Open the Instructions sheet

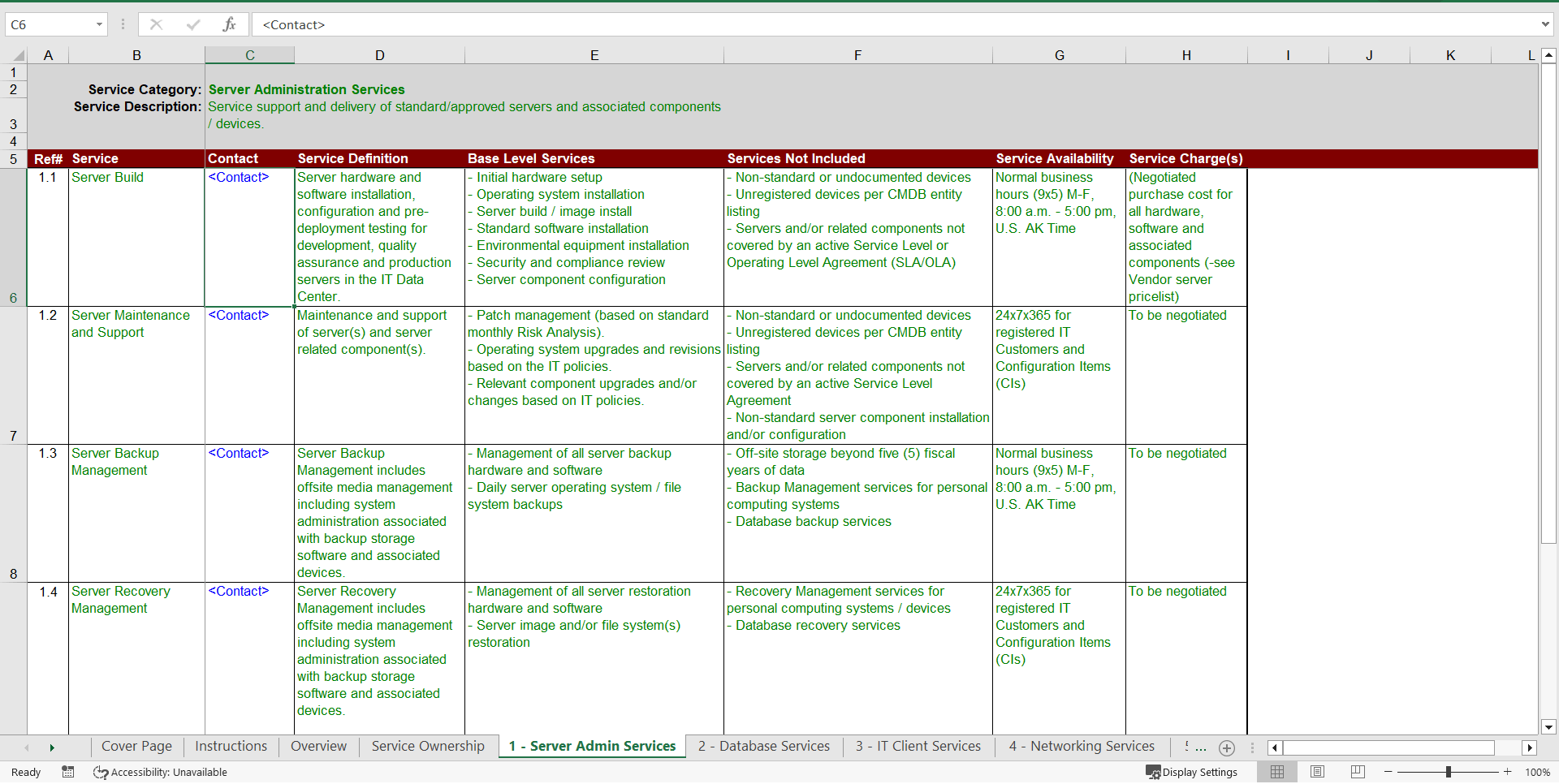pos(231,747)
